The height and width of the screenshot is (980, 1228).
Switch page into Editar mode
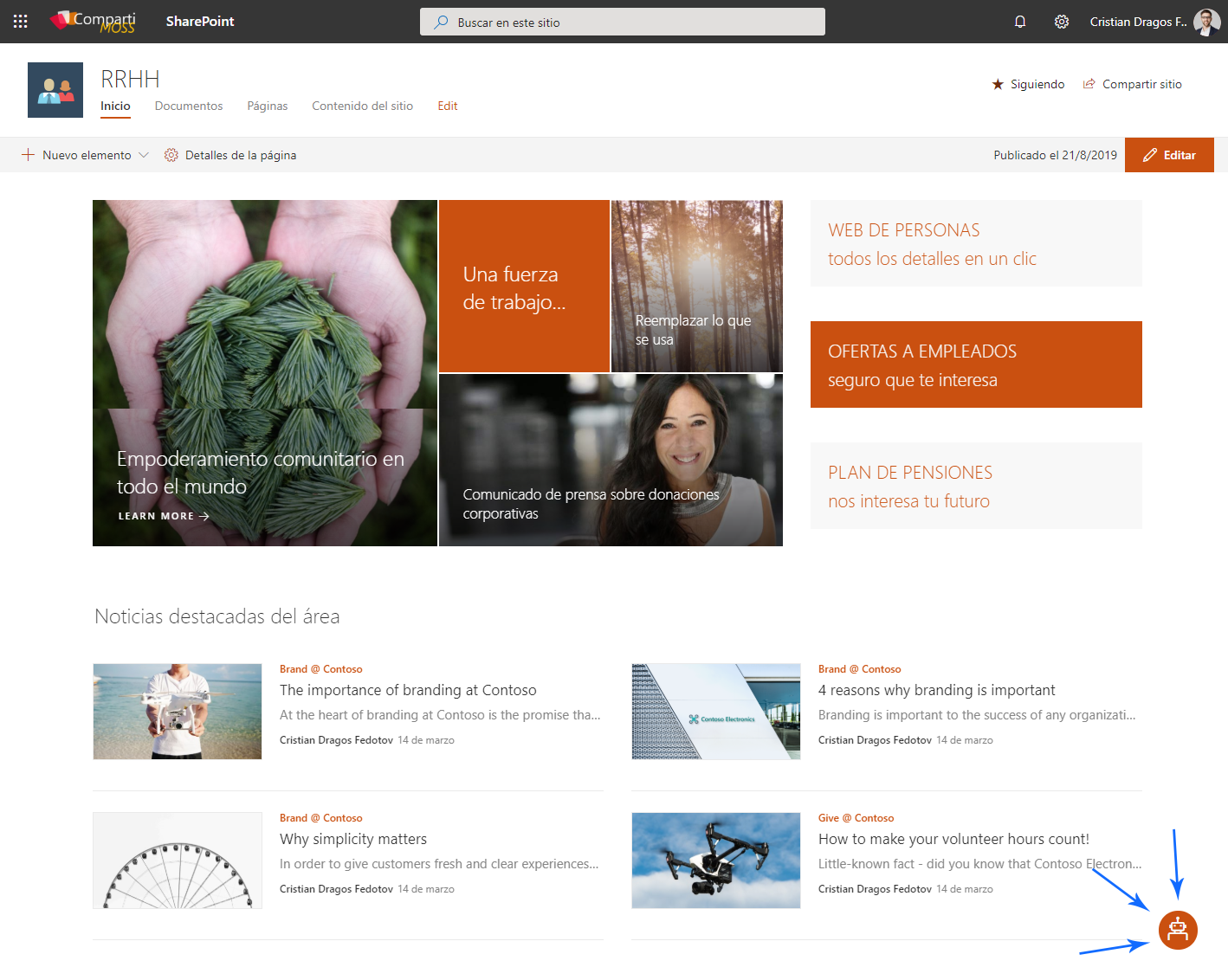1169,155
